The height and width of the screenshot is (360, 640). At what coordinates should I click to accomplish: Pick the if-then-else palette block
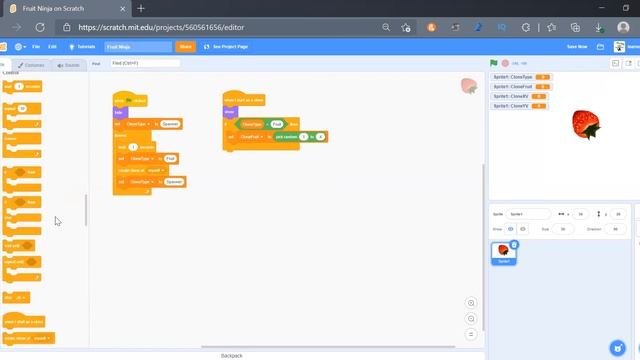tap(22, 215)
